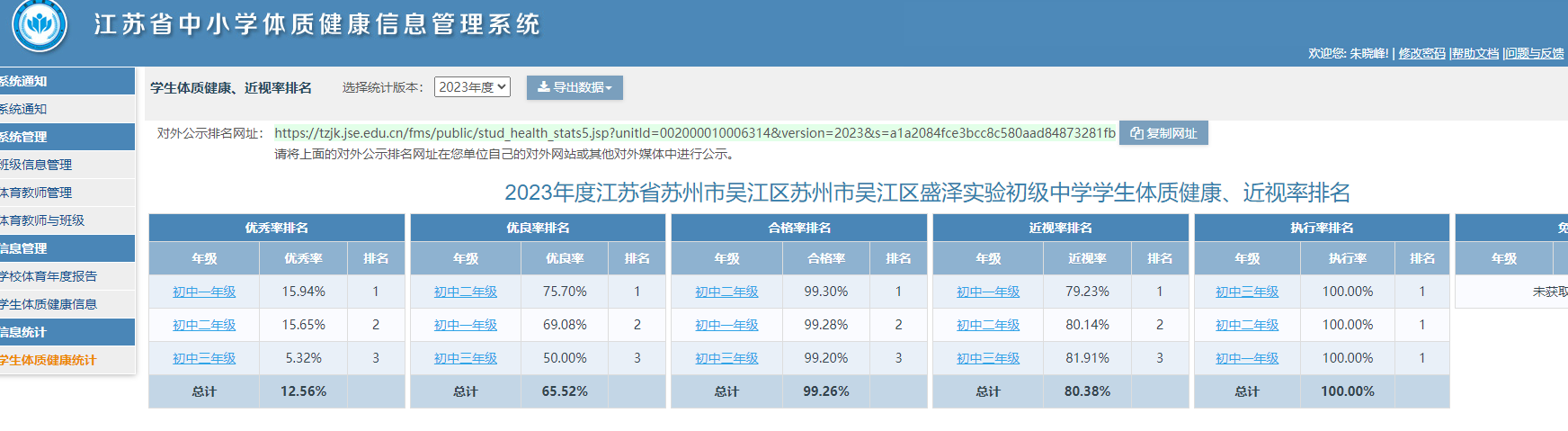Click the system logo icon
The height and width of the screenshot is (431, 1568).
40,25
